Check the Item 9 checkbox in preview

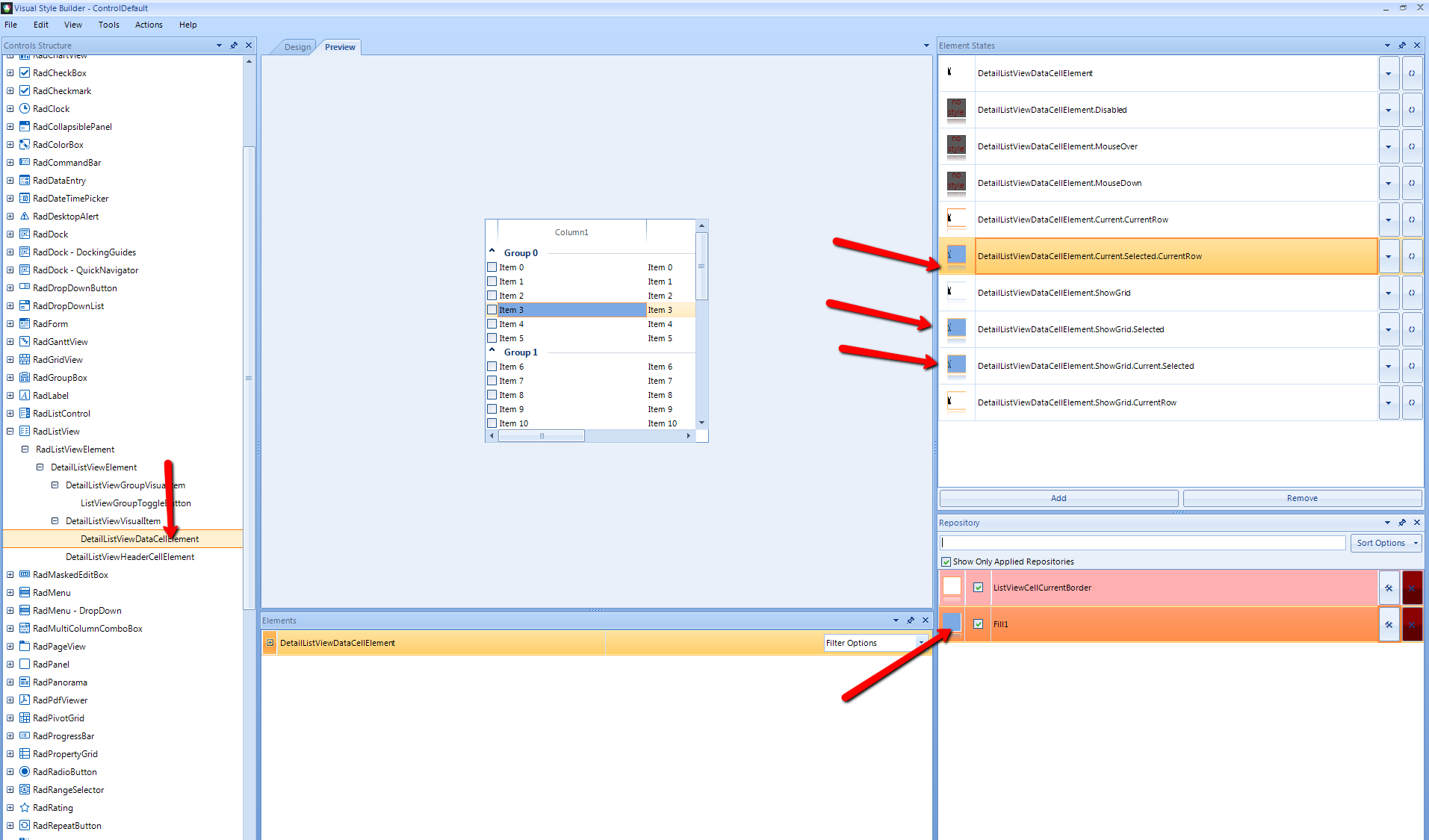click(492, 409)
